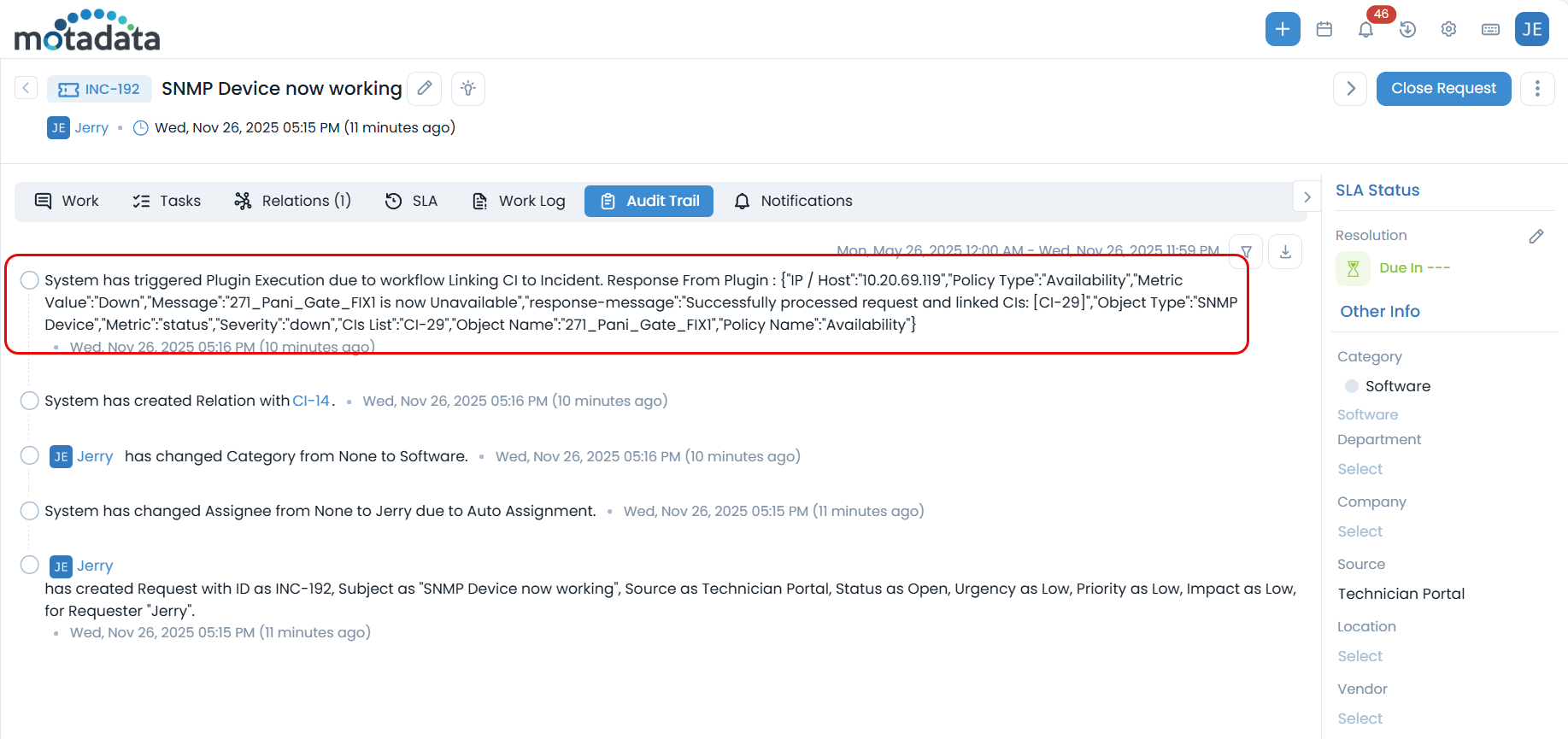Open the settings gear icon
Viewport: 1568px width, 739px height.
pos(1448,29)
